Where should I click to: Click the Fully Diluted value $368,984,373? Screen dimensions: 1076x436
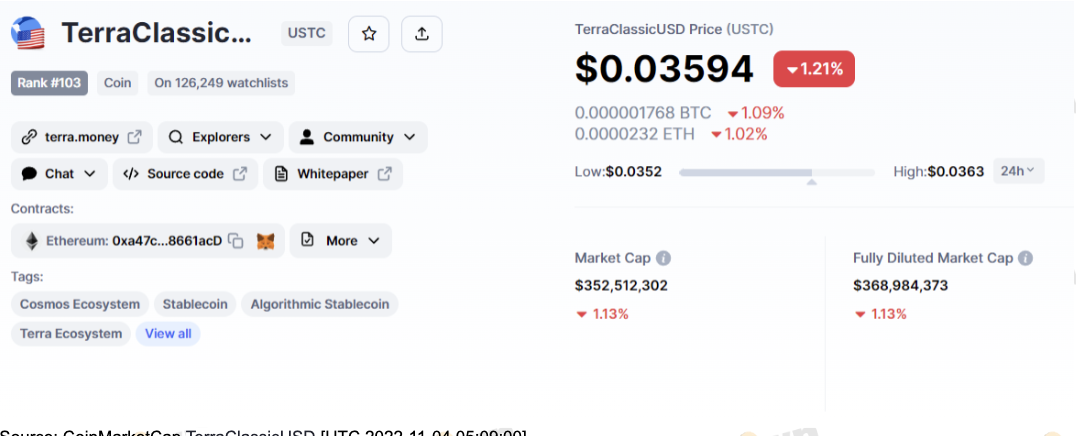[x=900, y=285]
